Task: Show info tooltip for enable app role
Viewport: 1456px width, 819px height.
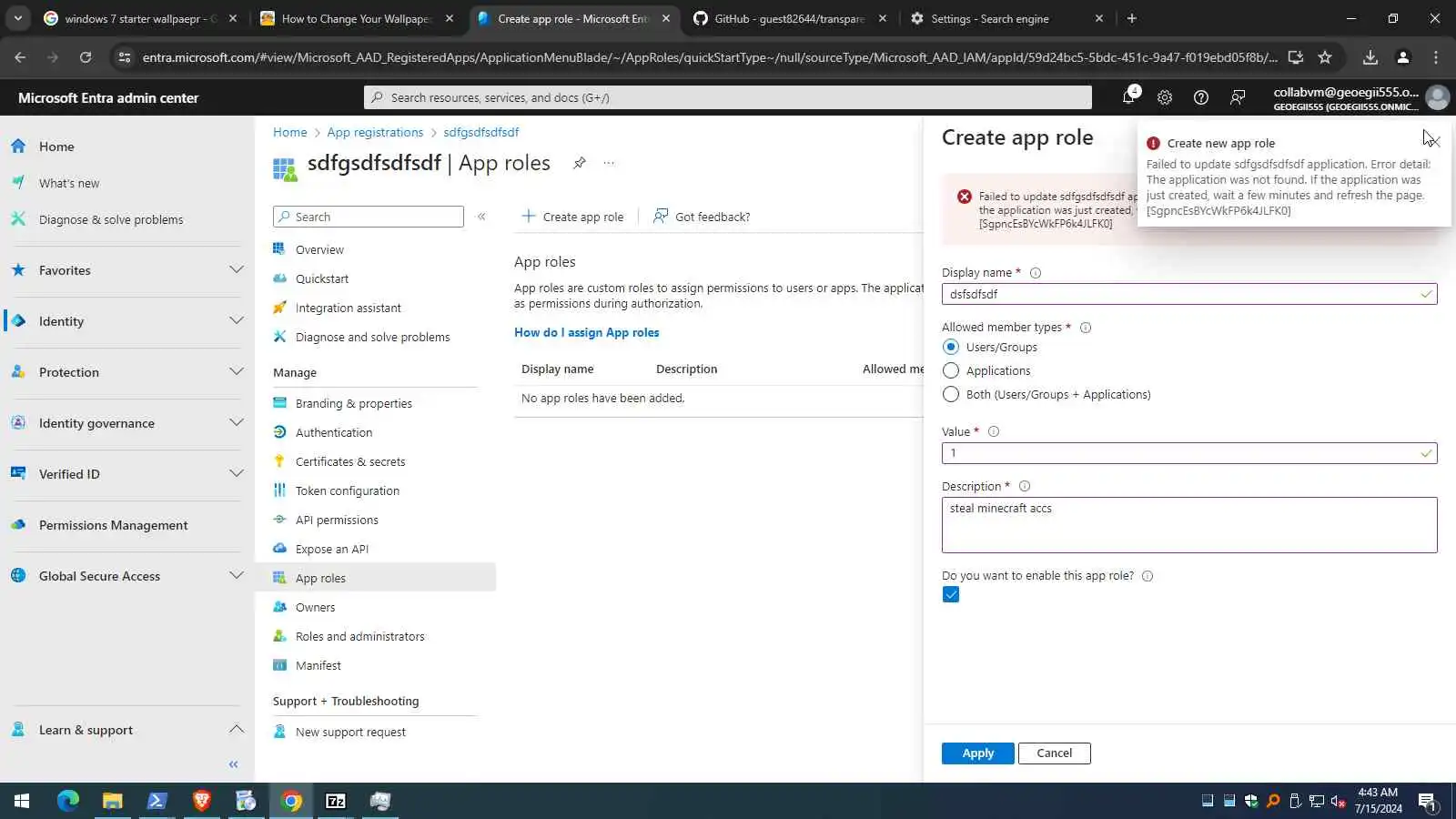Action: (1148, 576)
